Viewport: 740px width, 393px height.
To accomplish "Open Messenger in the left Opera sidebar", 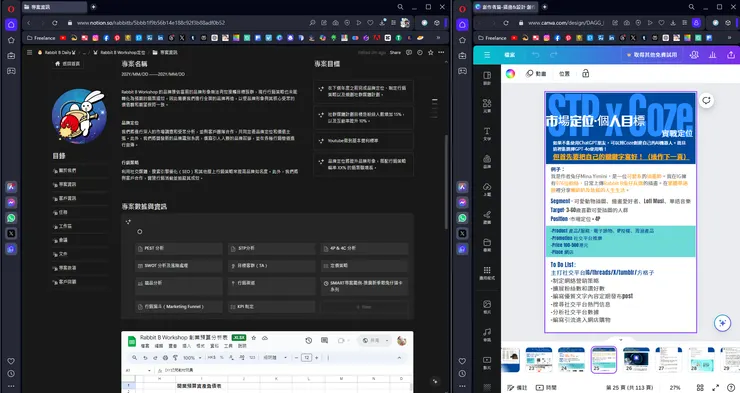I will pyautogui.click(x=11, y=202).
